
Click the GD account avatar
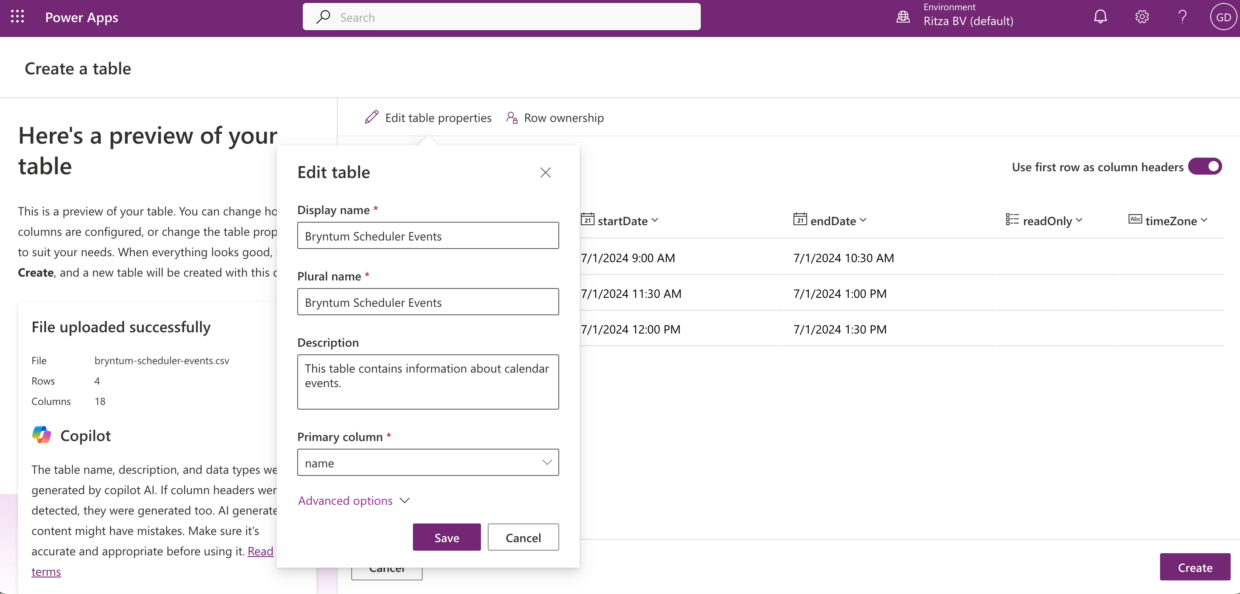(x=1222, y=17)
